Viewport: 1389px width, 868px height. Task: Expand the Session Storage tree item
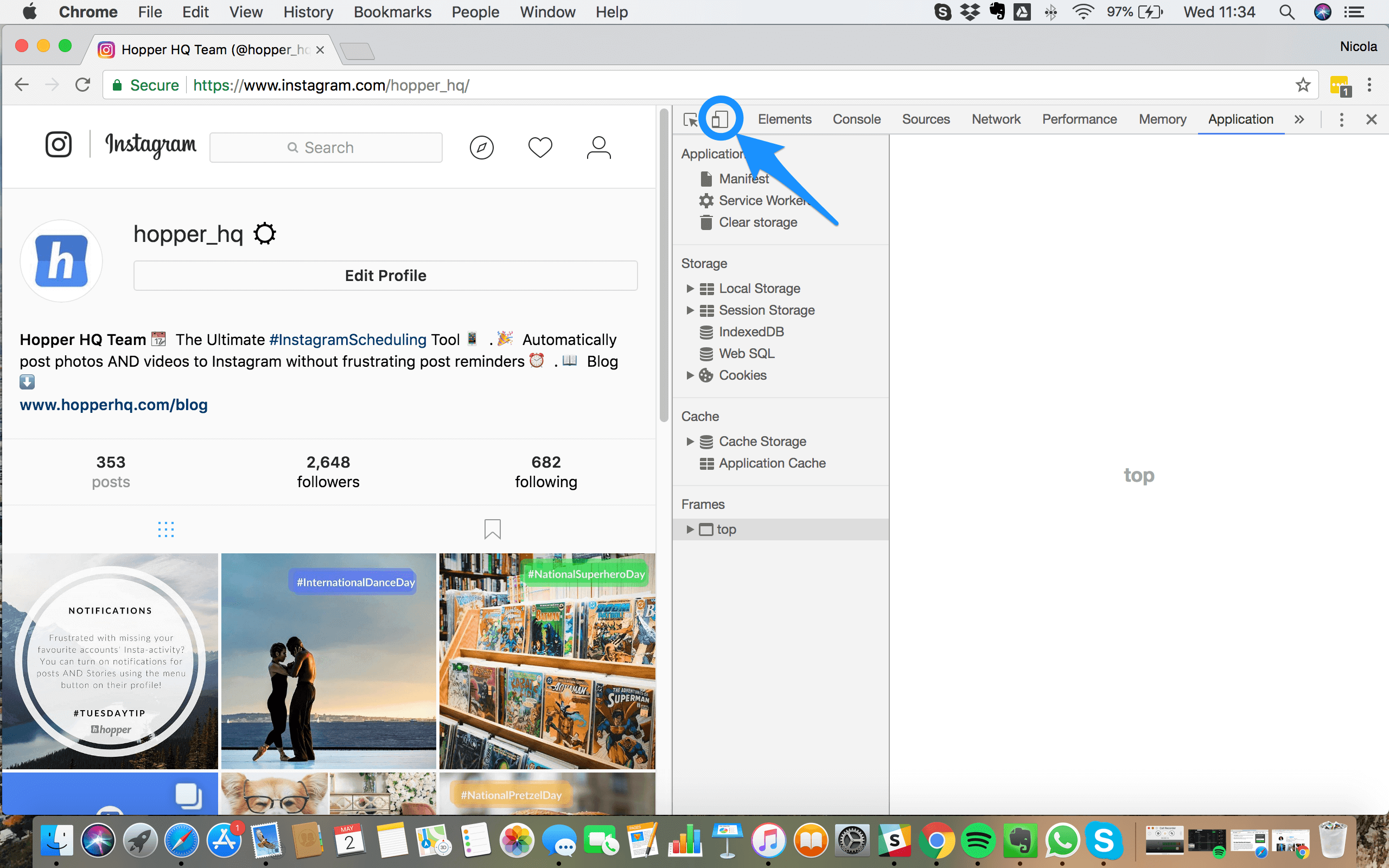click(691, 310)
